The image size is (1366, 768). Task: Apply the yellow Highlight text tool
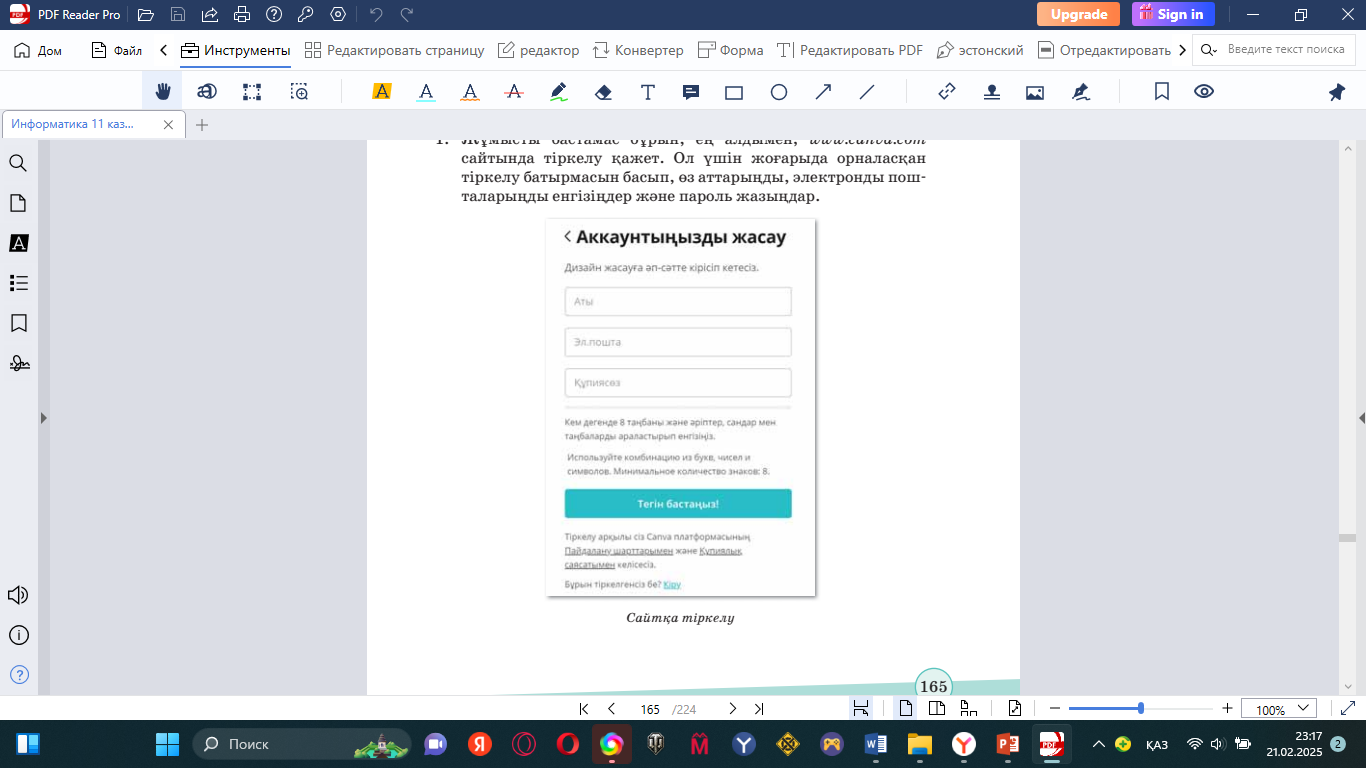tap(381, 92)
